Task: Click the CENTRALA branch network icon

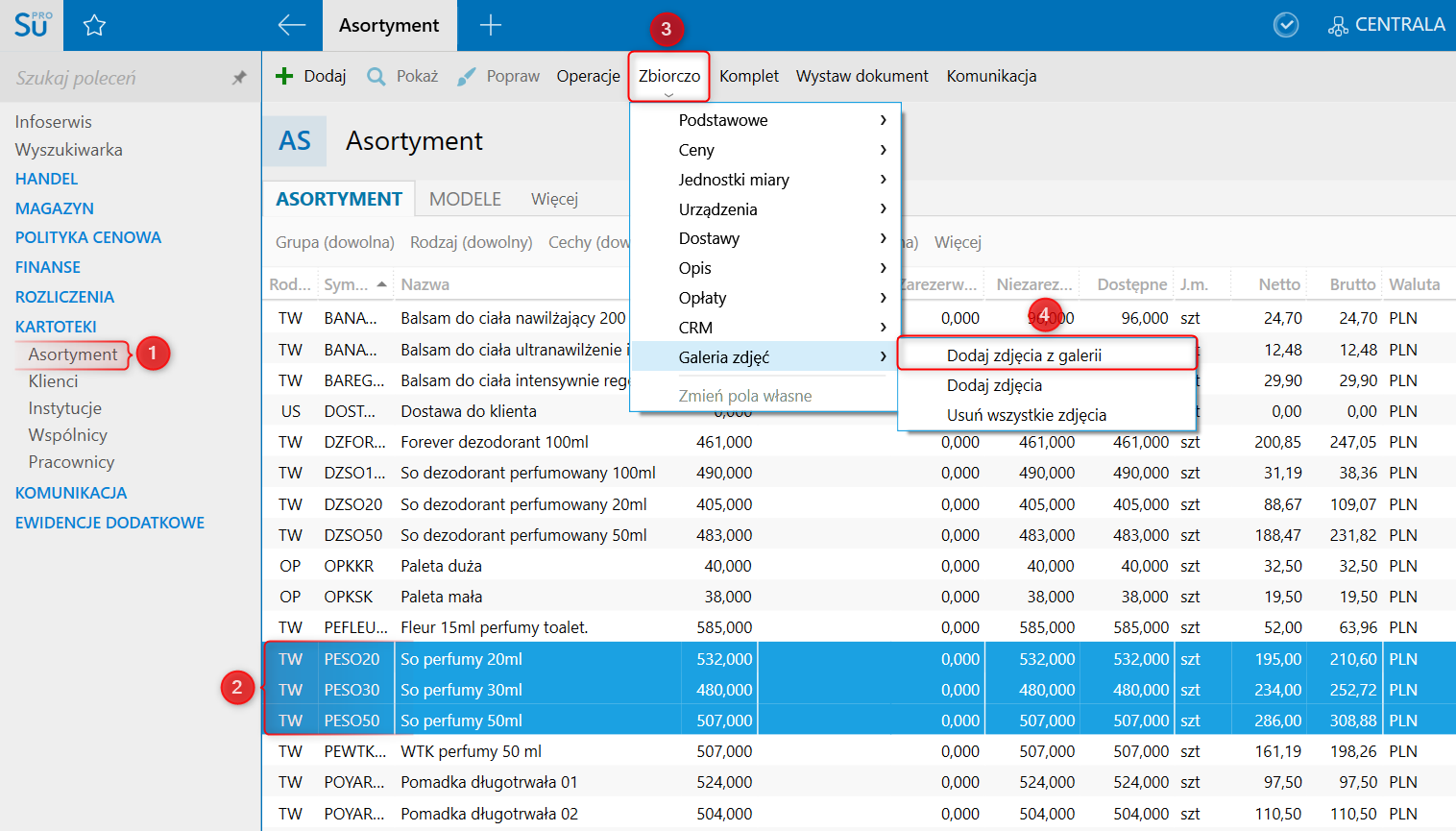Action: (1337, 26)
